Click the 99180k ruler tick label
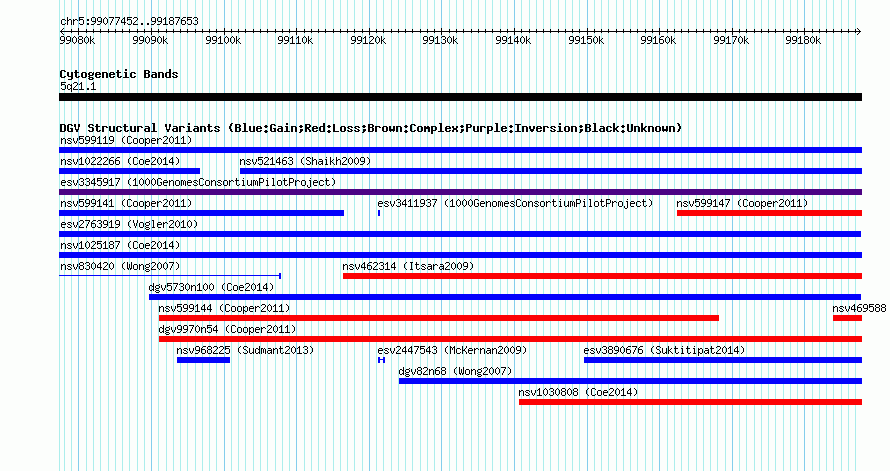Image resolution: width=890 pixels, height=471 pixels. click(803, 40)
